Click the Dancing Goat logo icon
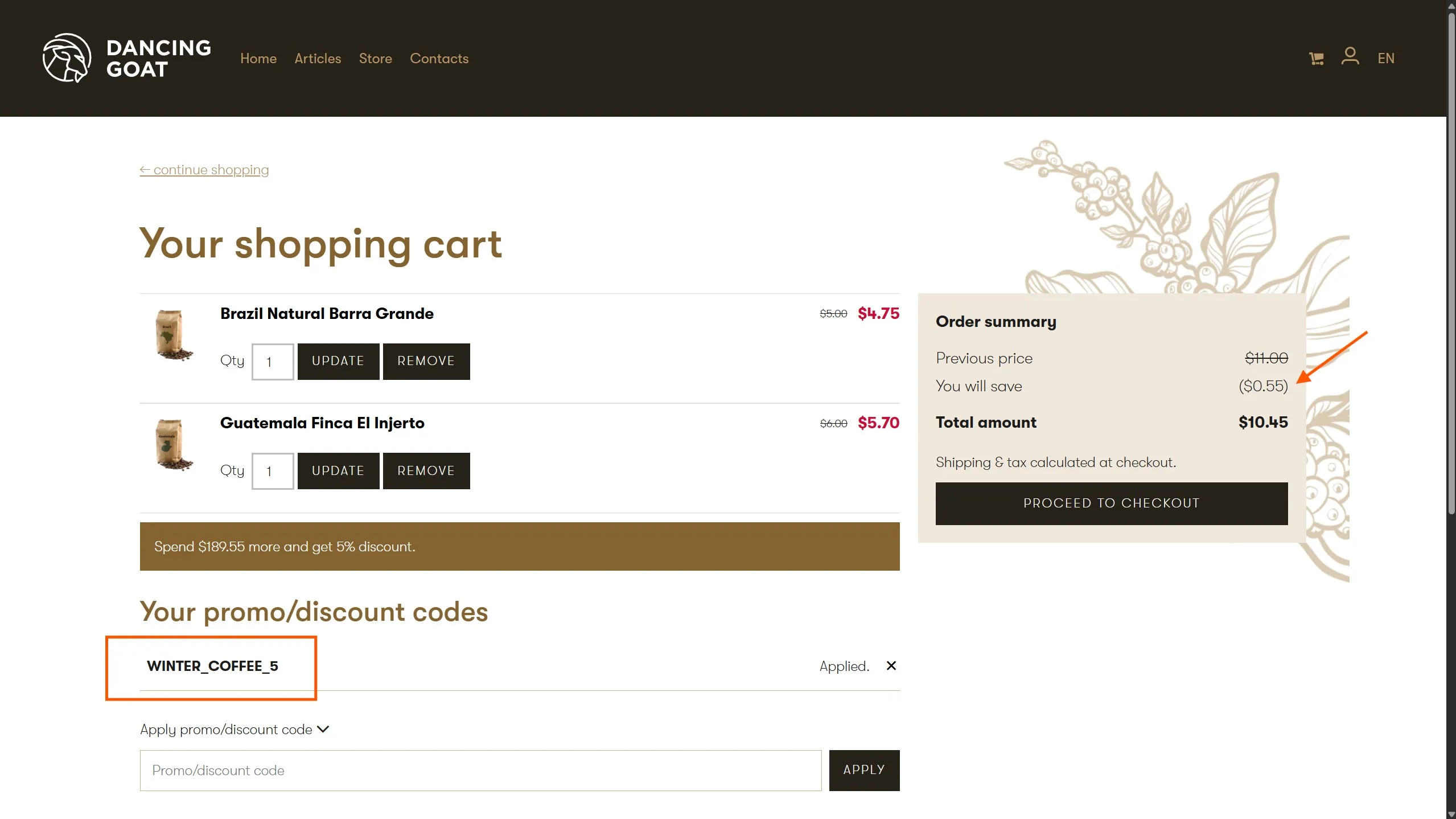Viewport: 1456px width, 819px height. tap(67, 58)
